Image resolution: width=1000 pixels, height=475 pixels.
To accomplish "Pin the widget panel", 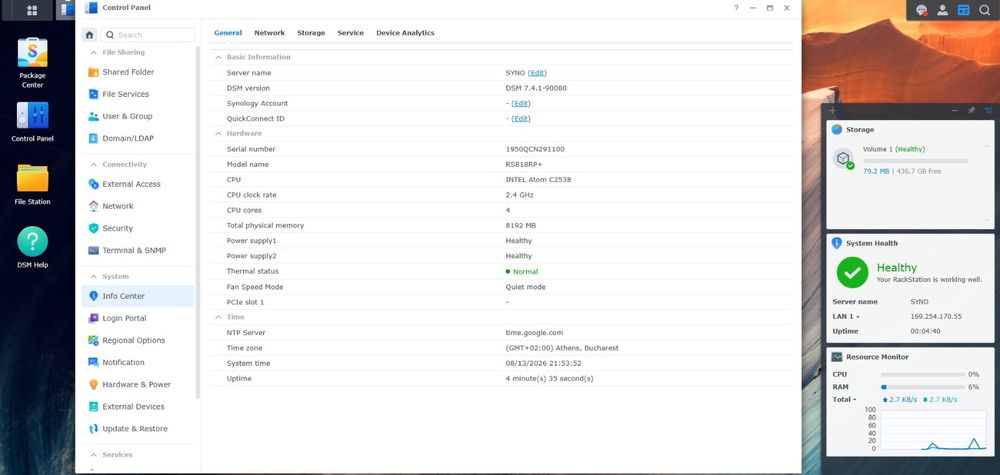I will point(971,110).
